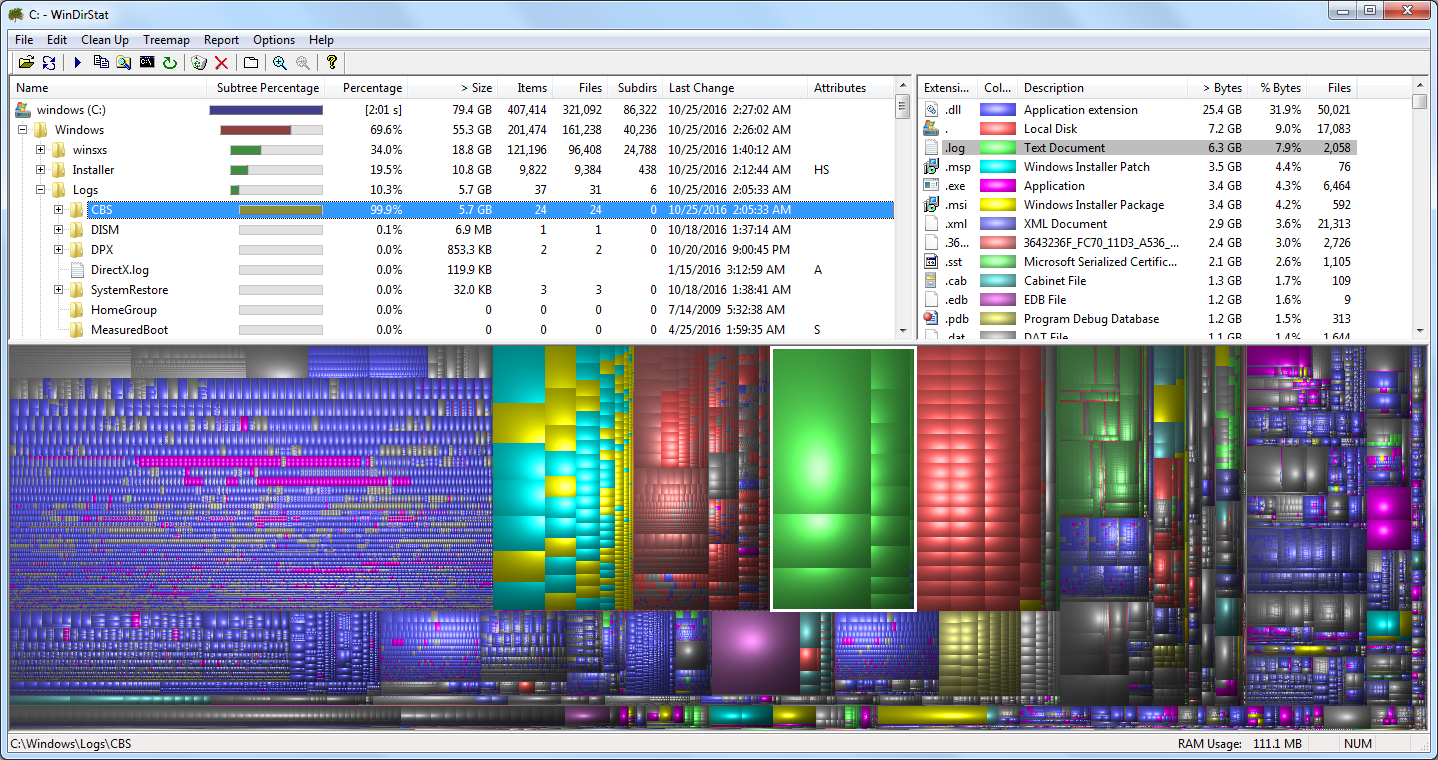The height and width of the screenshot is (760, 1438).
Task: Click the folder icon next to winsxs
Action: [x=59, y=149]
